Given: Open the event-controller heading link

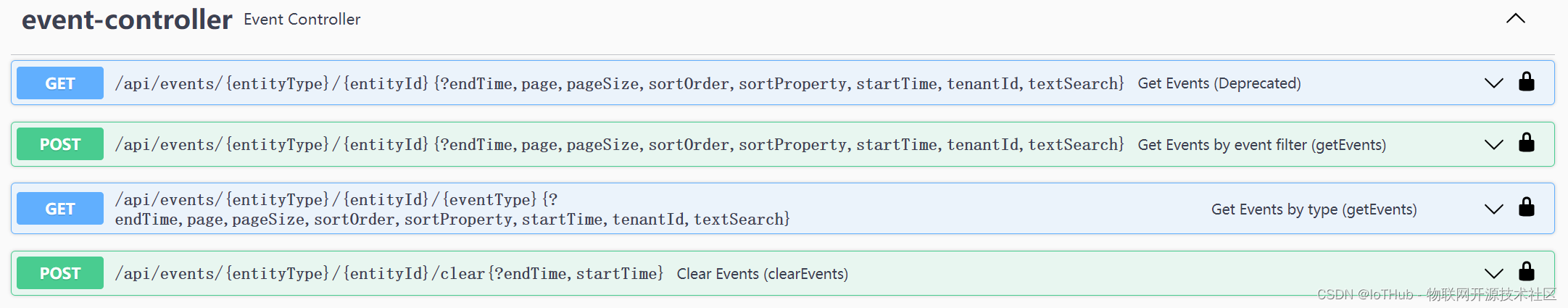Looking at the screenshot, I should click(x=127, y=20).
